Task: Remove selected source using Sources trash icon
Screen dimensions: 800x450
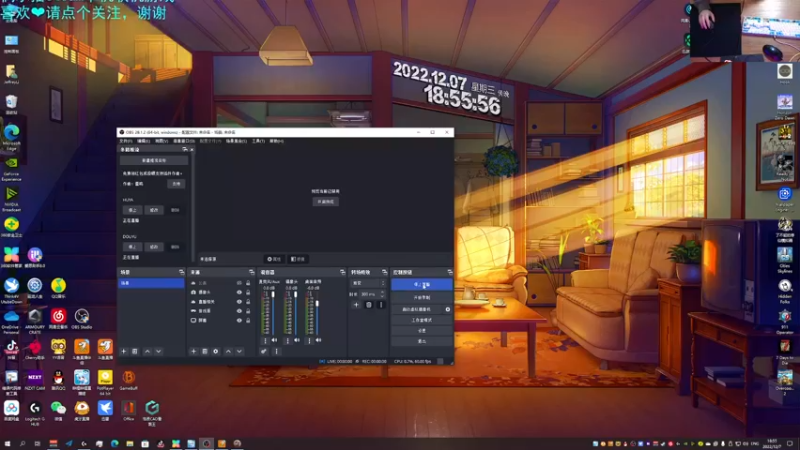Action: tap(205, 351)
